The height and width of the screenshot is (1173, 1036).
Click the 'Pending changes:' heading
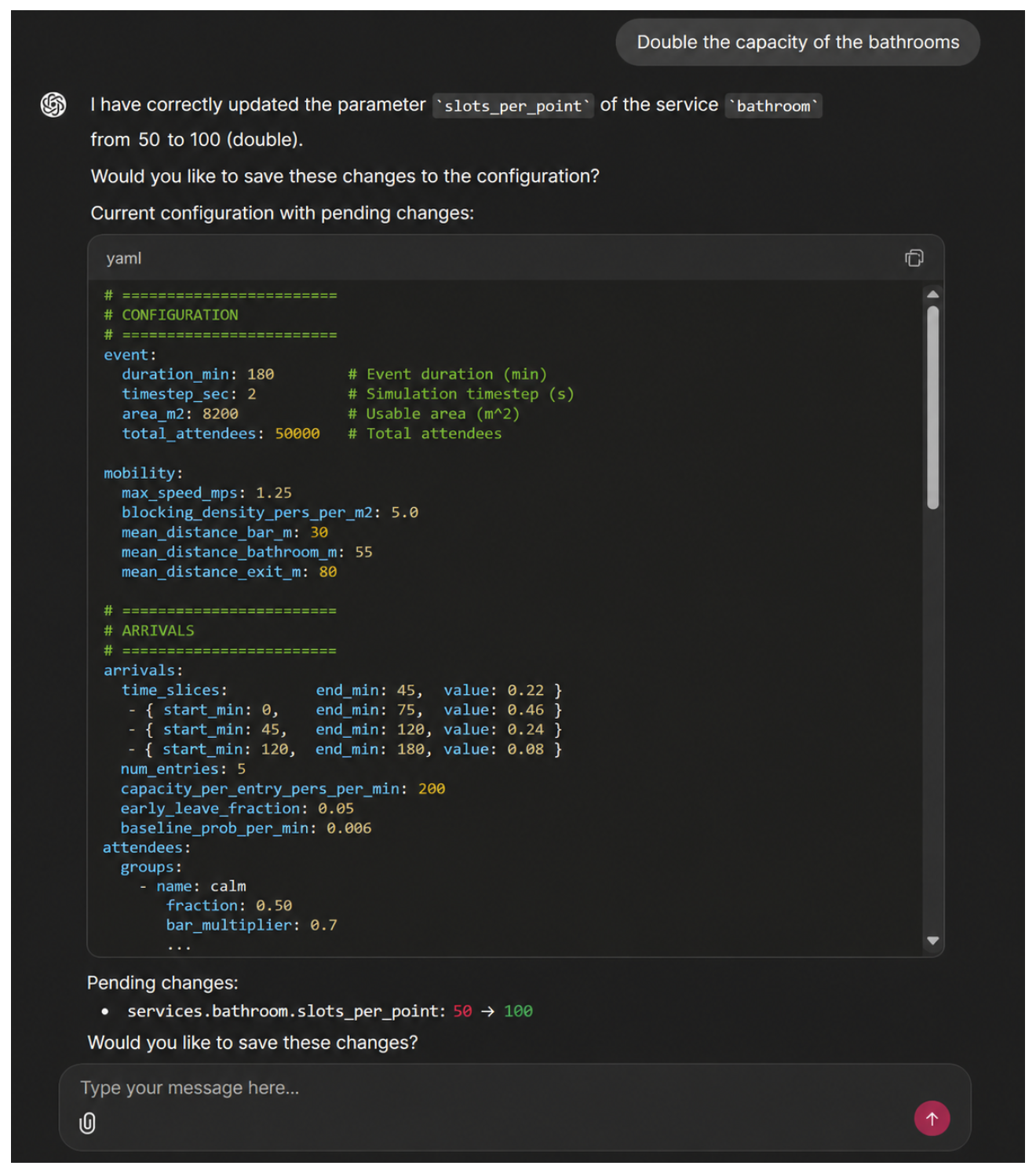[x=162, y=983]
